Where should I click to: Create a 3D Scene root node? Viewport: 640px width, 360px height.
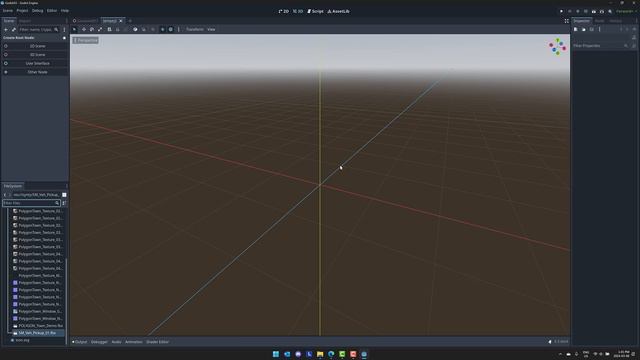(x=35, y=55)
